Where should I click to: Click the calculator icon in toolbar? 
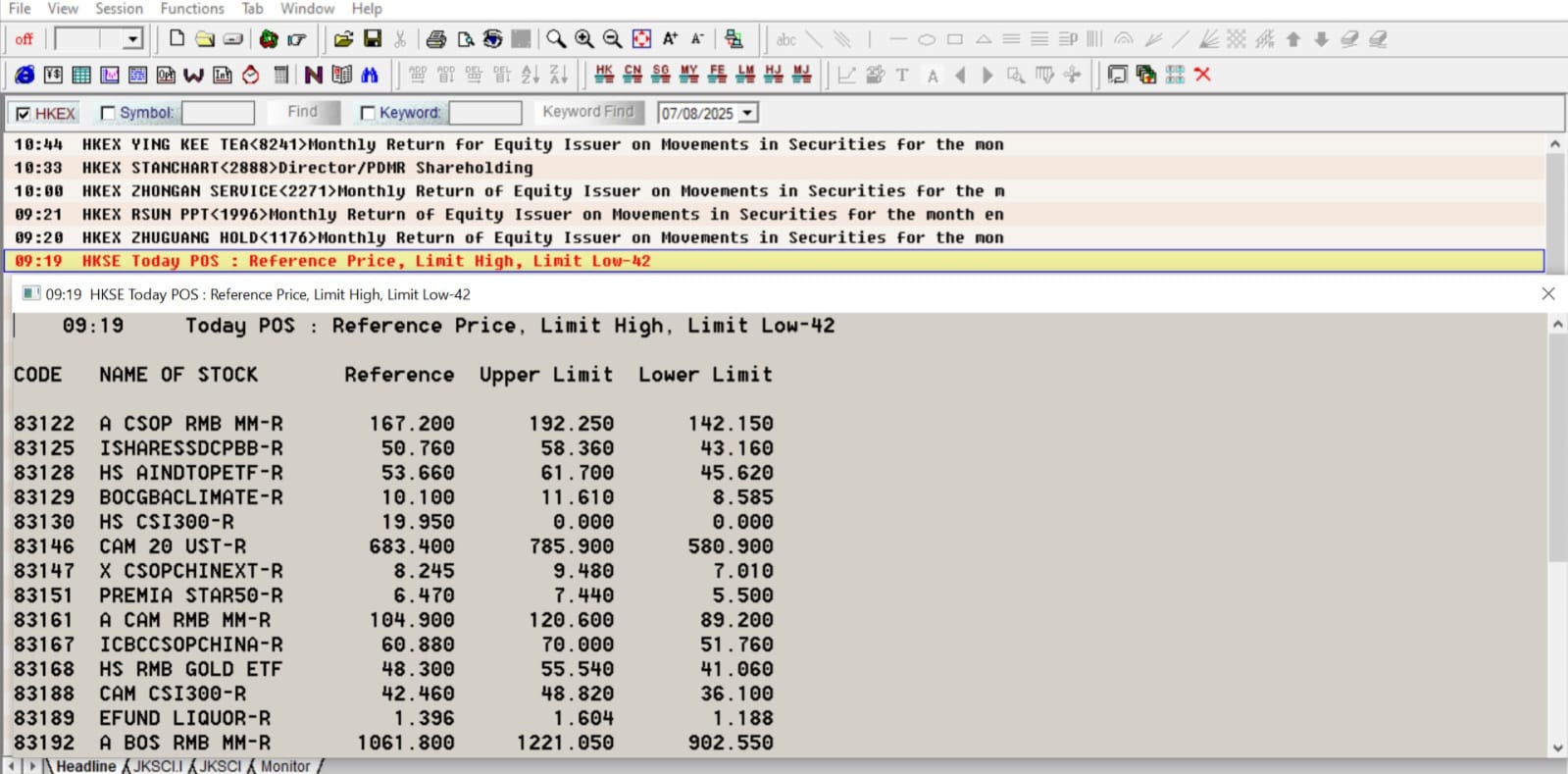coord(281,75)
